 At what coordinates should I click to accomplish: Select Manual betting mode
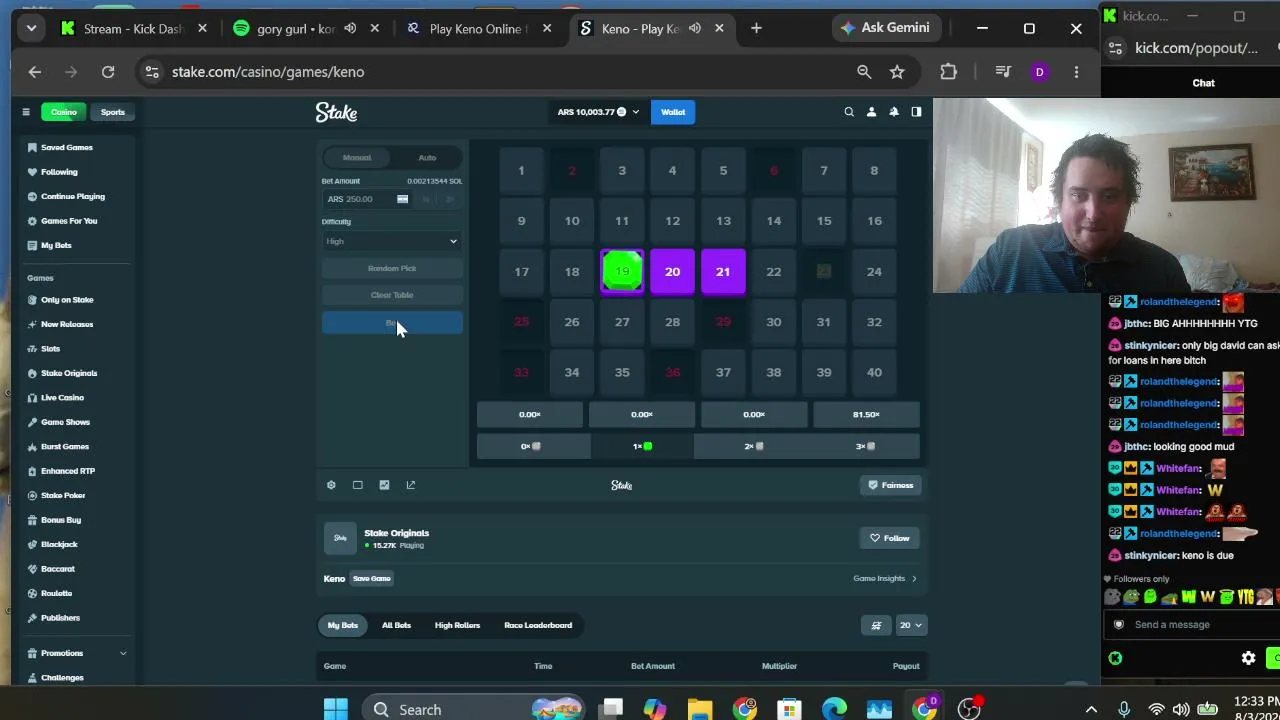point(357,157)
